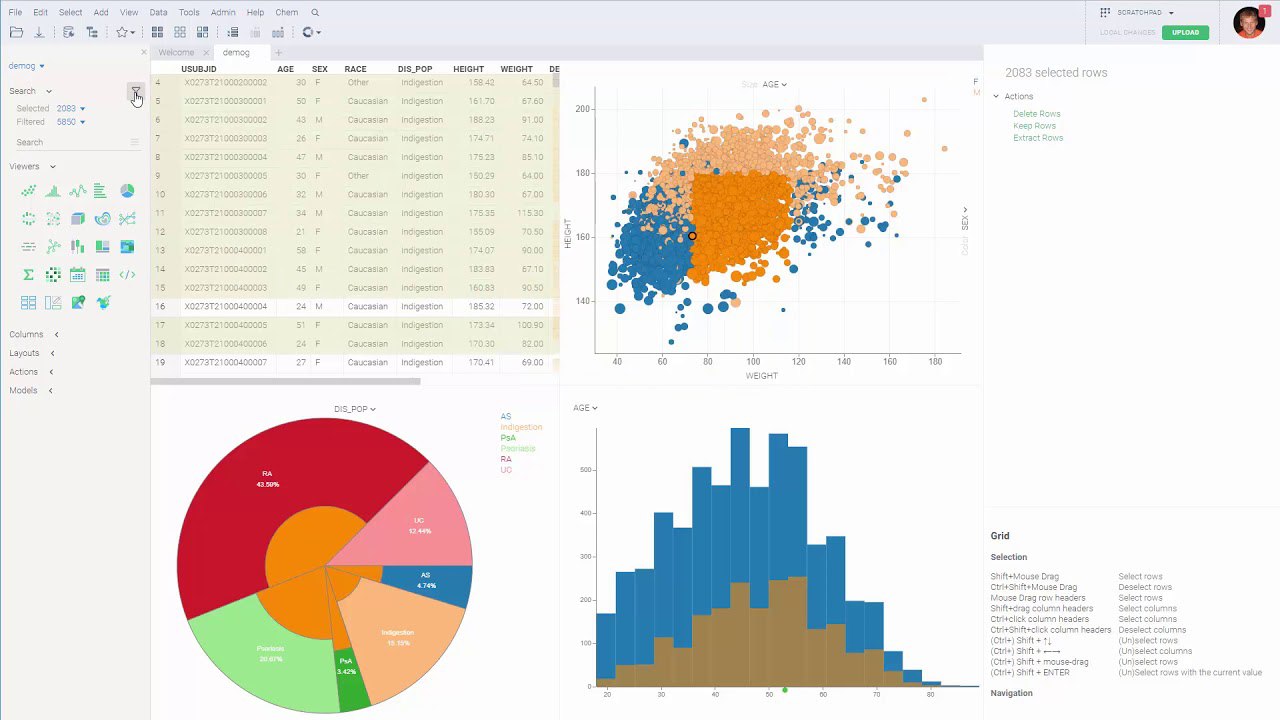Click the Psoriasis legend entry
1280x720 pixels.
click(518, 448)
